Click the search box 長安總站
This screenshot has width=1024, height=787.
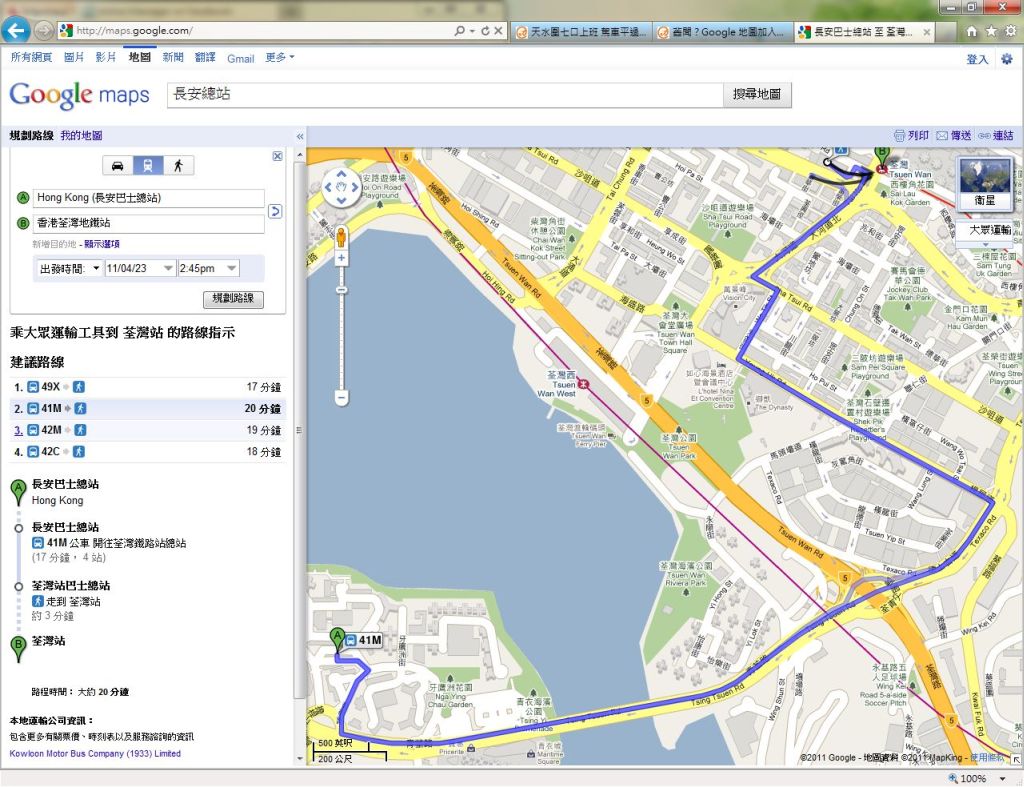click(445, 94)
